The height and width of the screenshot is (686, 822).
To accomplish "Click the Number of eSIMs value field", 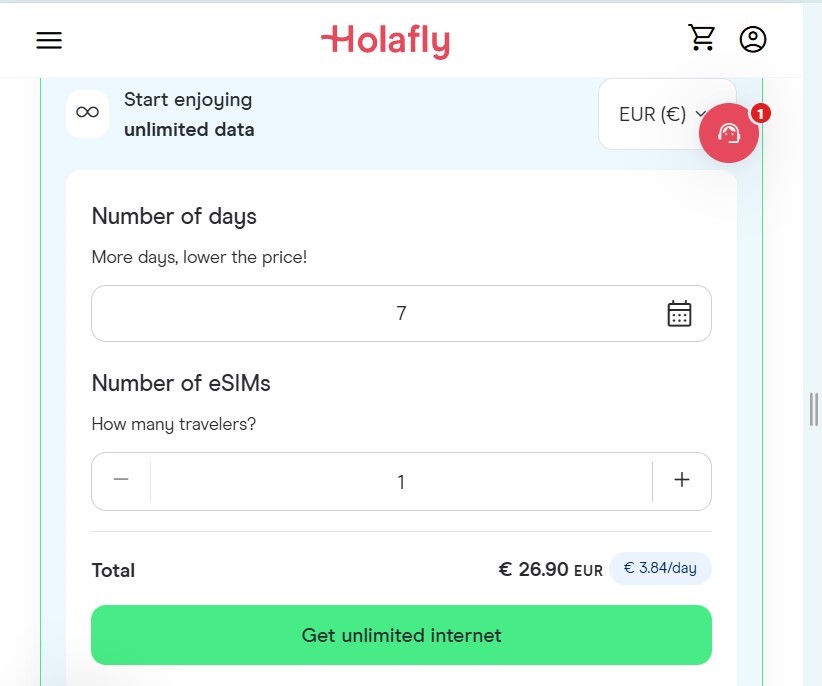I will [x=401, y=481].
